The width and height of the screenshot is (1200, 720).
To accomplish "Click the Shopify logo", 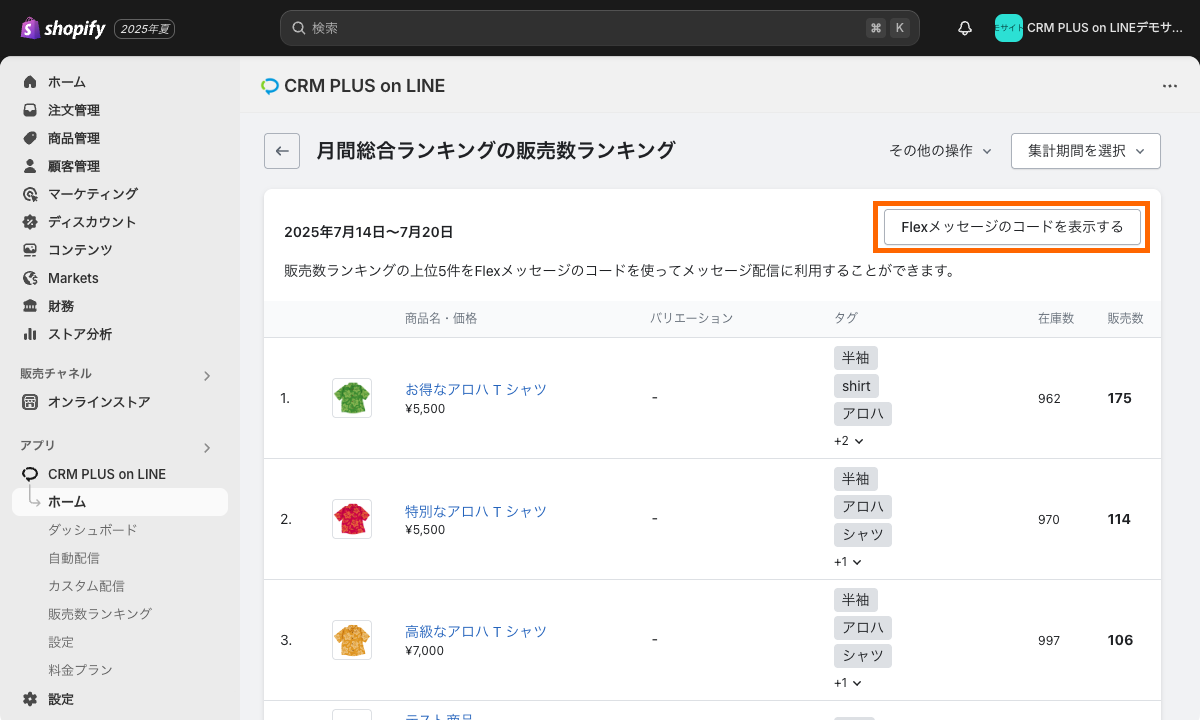I will (62, 28).
